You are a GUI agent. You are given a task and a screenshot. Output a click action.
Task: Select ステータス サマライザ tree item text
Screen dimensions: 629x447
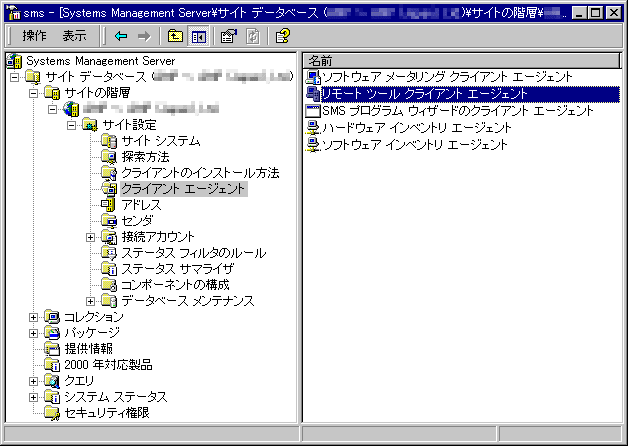tap(178, 269)
